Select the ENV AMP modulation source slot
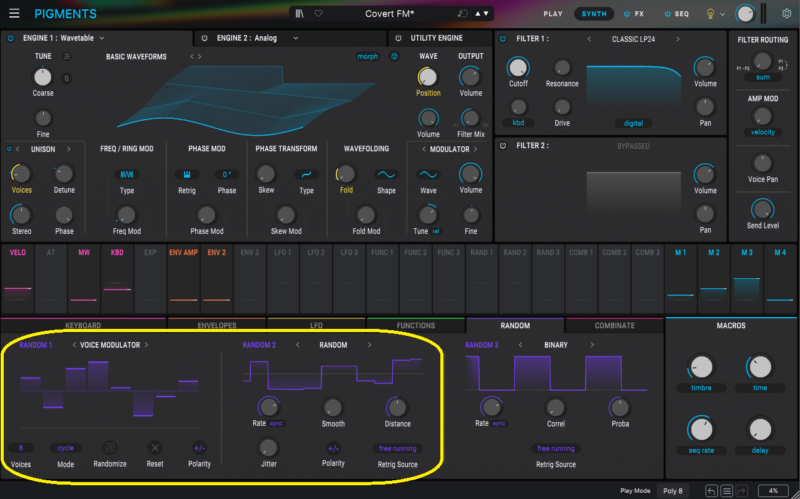The height and width of the screenshot is (499, 800). pos(184,279)
